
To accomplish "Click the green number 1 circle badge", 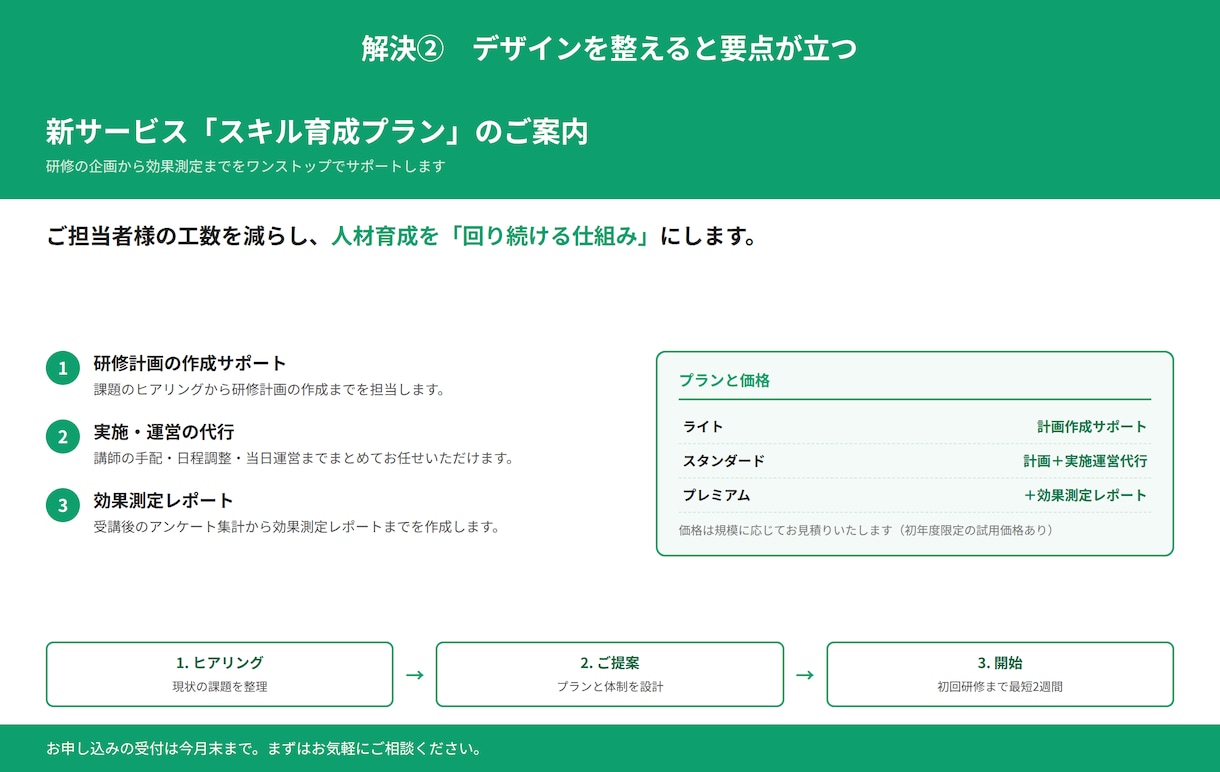I will coord(62,368).
